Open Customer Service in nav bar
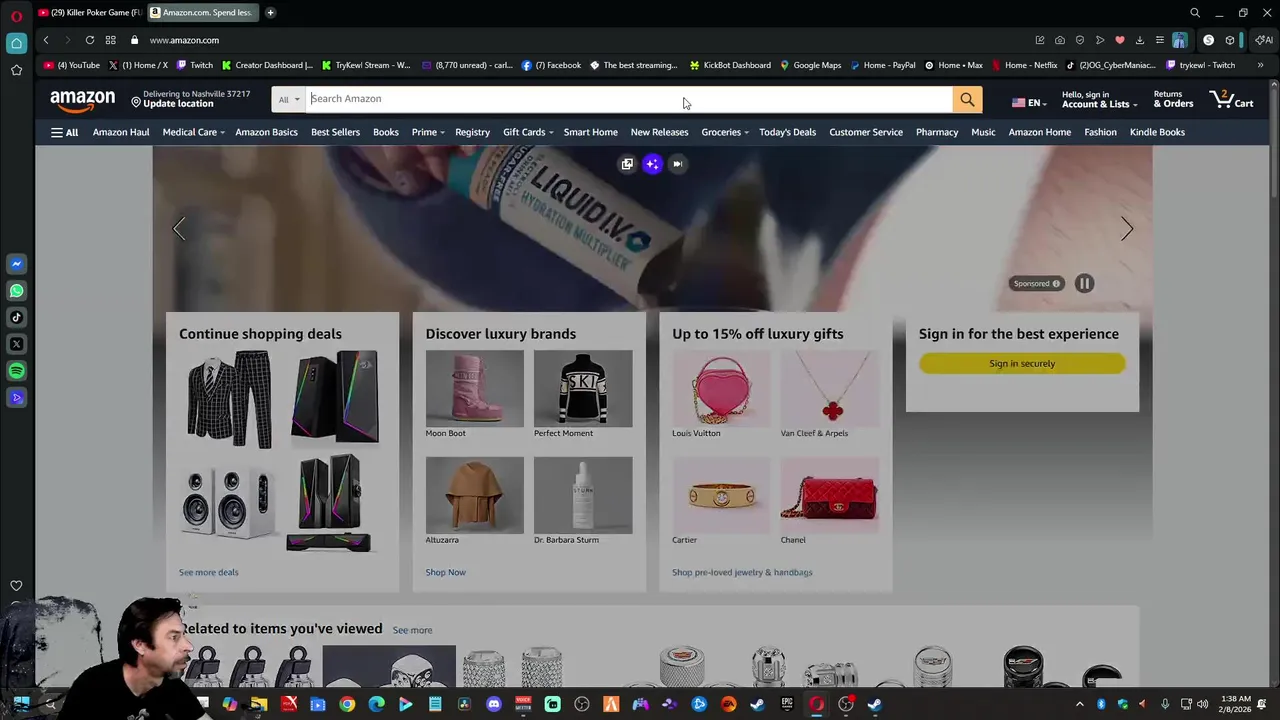Viewport: 1280px width, 720px height. point(866,132)
